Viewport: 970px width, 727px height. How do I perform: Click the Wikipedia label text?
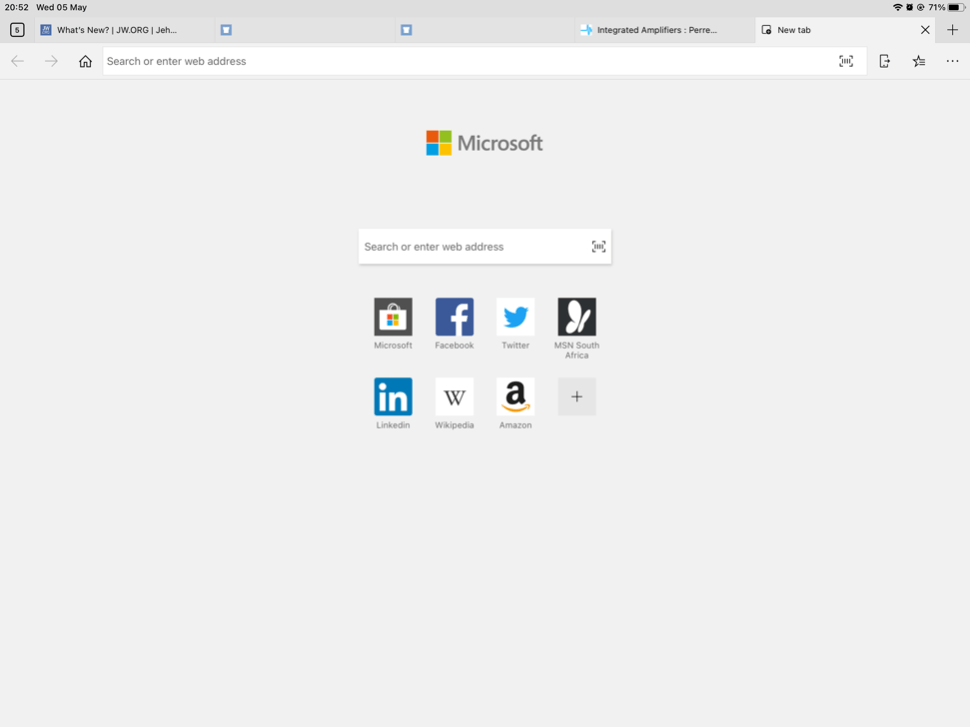(x=454, y=425)
